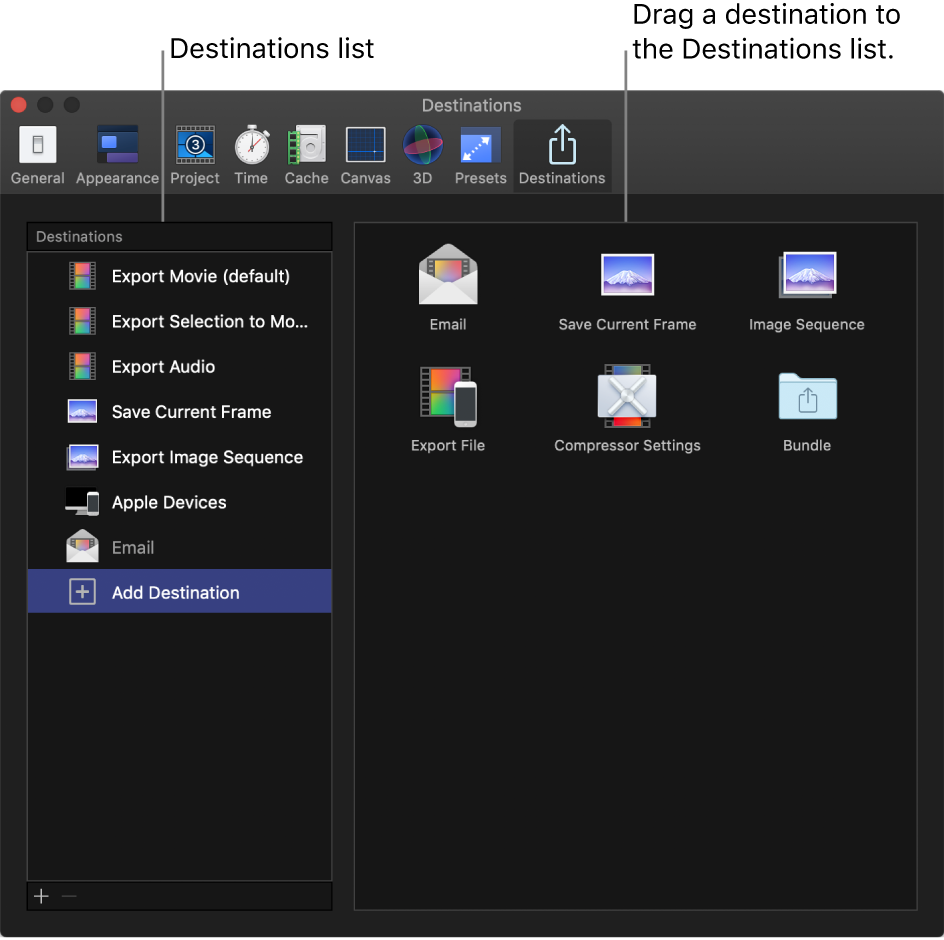Open the Cache preferences pane
The height and width of the screenshot is (940, 944).
tap(306, 155)
